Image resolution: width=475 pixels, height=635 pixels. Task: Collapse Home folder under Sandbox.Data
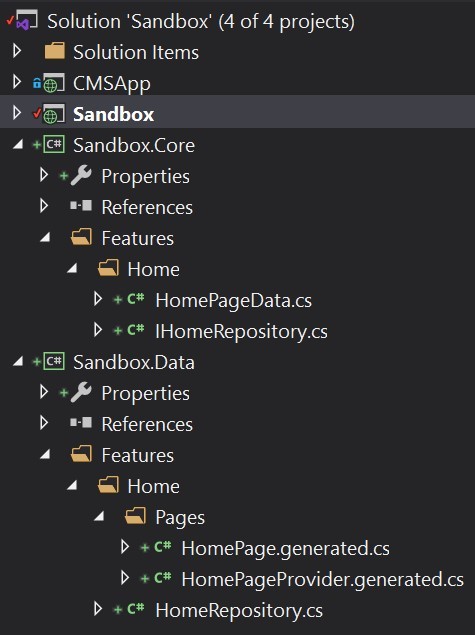[x=72, y=485]
